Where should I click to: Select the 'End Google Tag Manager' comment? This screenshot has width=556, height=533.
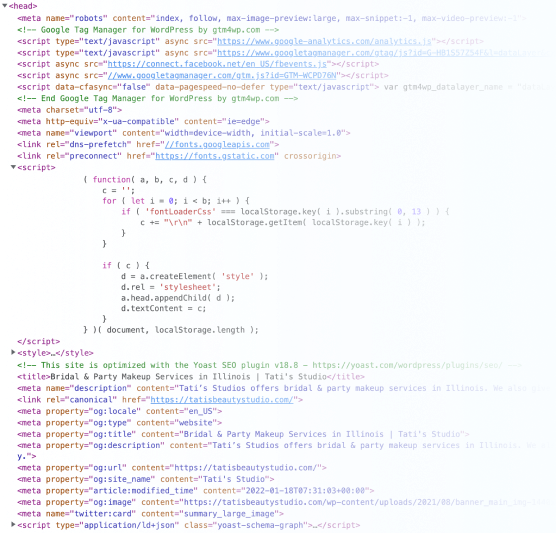(x=157, y=99)
